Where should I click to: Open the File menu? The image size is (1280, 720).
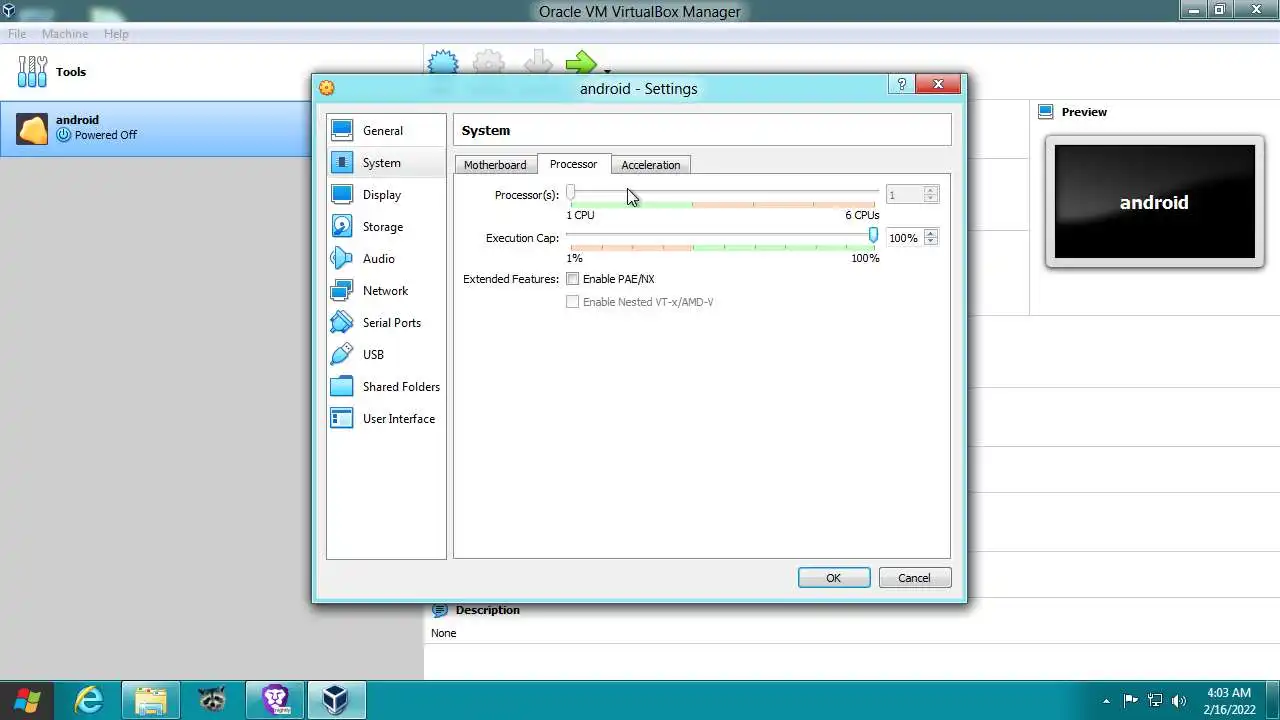pos(17,33)
